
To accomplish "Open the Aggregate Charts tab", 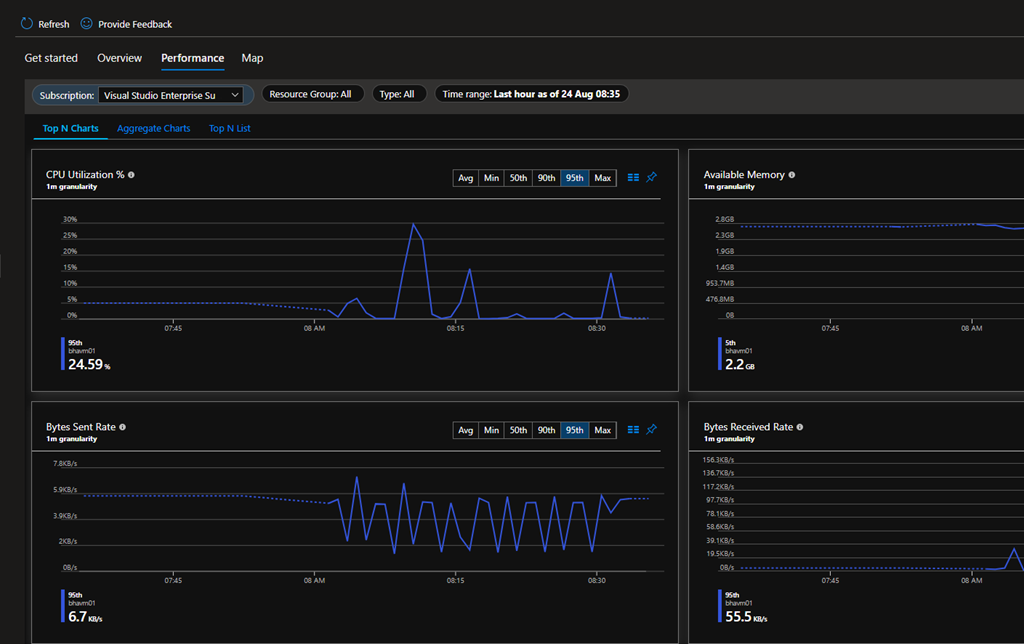I will (153, 129).
